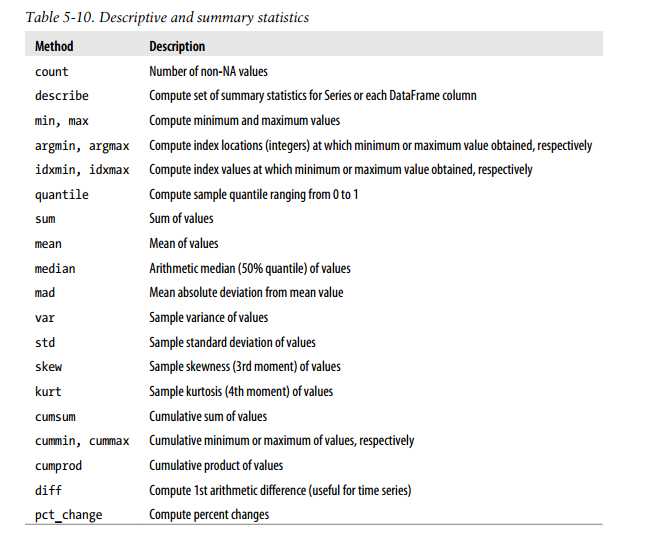Click the 'median' method entry
This screenshot has height=538, width=650.
coord(55,268)
